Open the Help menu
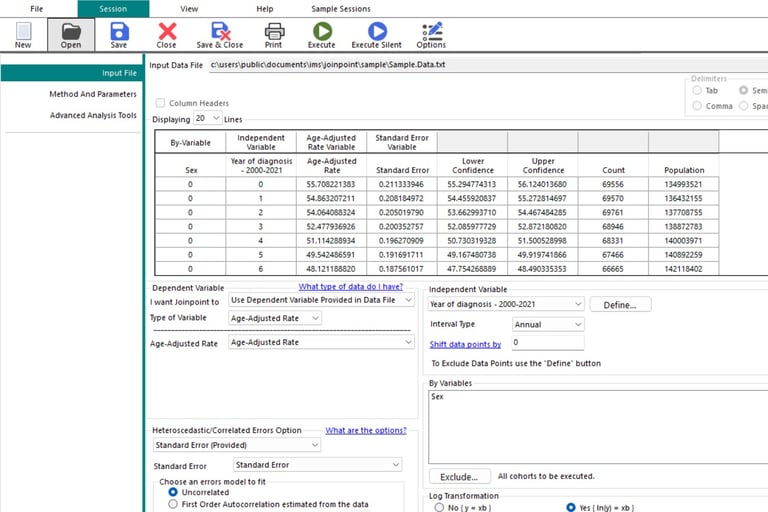Image resolution: width=768 pixels, height=512 pixels. point(265,9)
